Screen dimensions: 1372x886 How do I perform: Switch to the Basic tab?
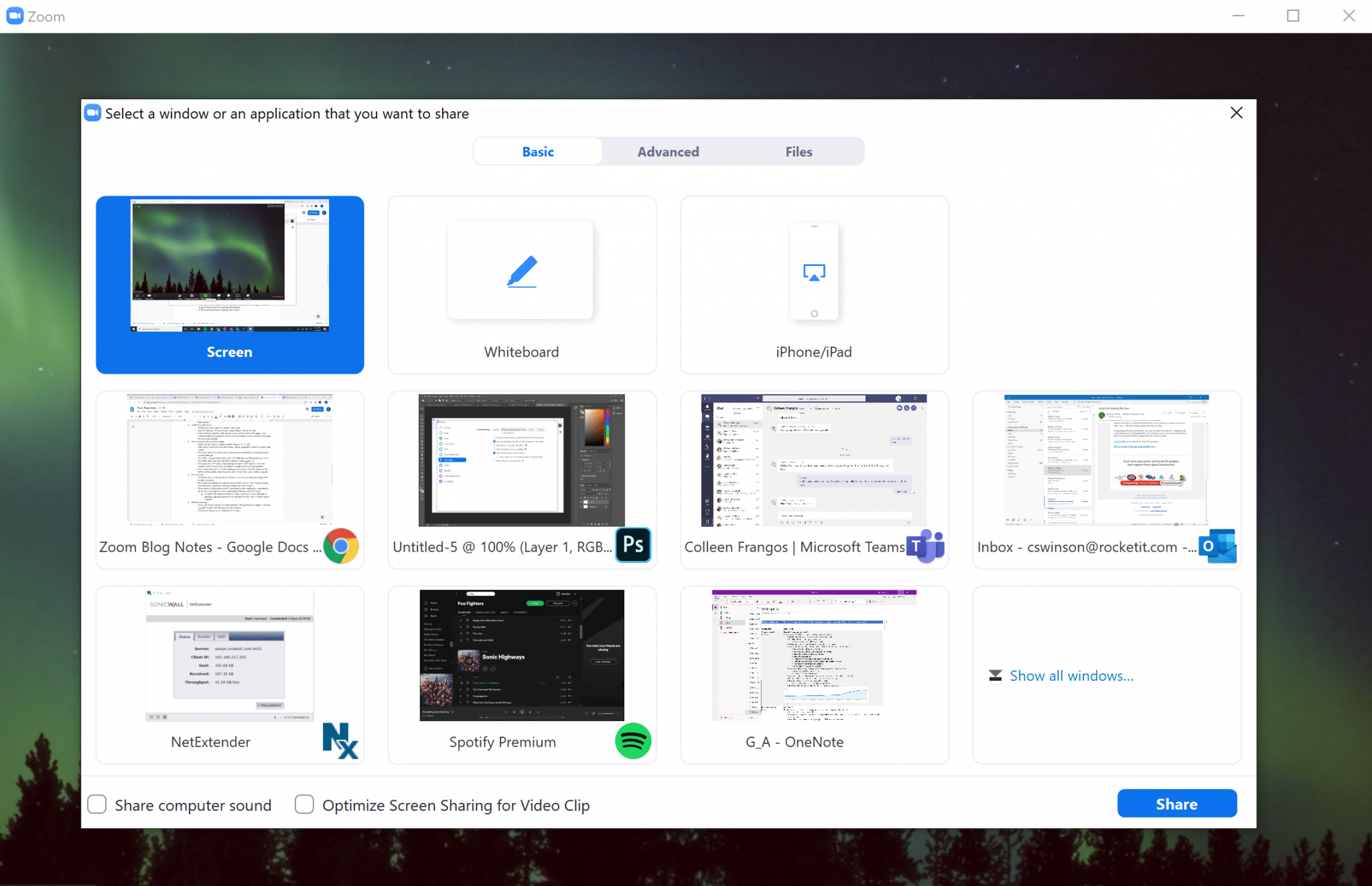(538, 151)
